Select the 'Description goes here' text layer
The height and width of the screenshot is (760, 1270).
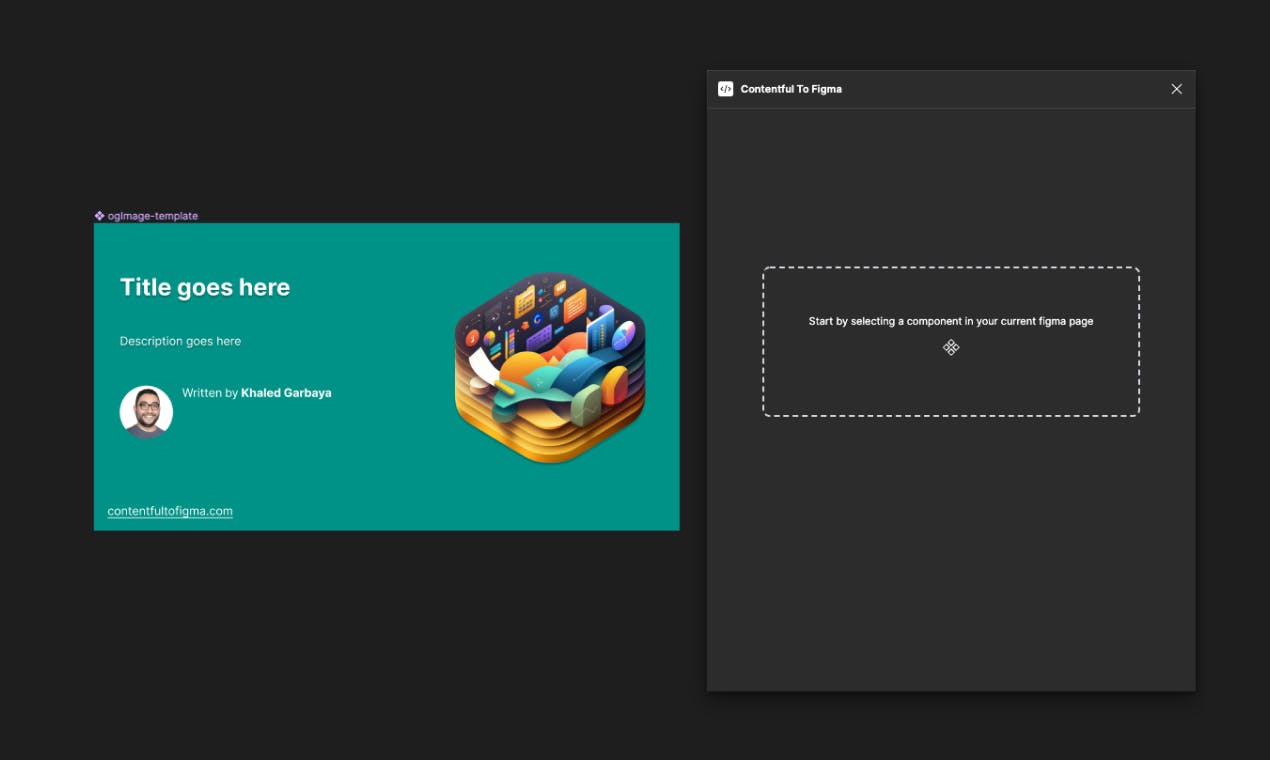180,341
